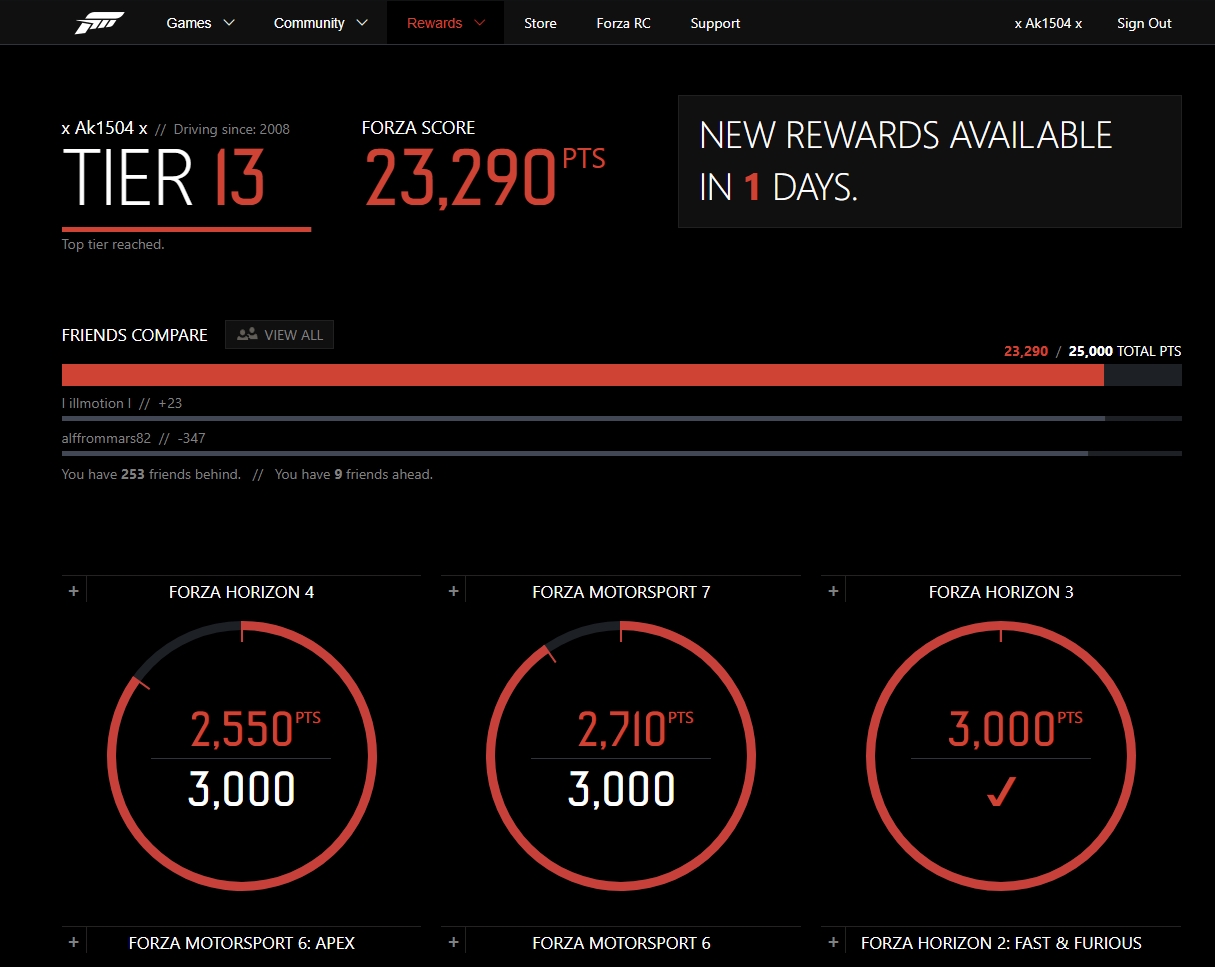Click FORZA HORIZON 2: FAST & FURIOUS title
The width and height of the screenshot is (1215, 967).
1001,943
